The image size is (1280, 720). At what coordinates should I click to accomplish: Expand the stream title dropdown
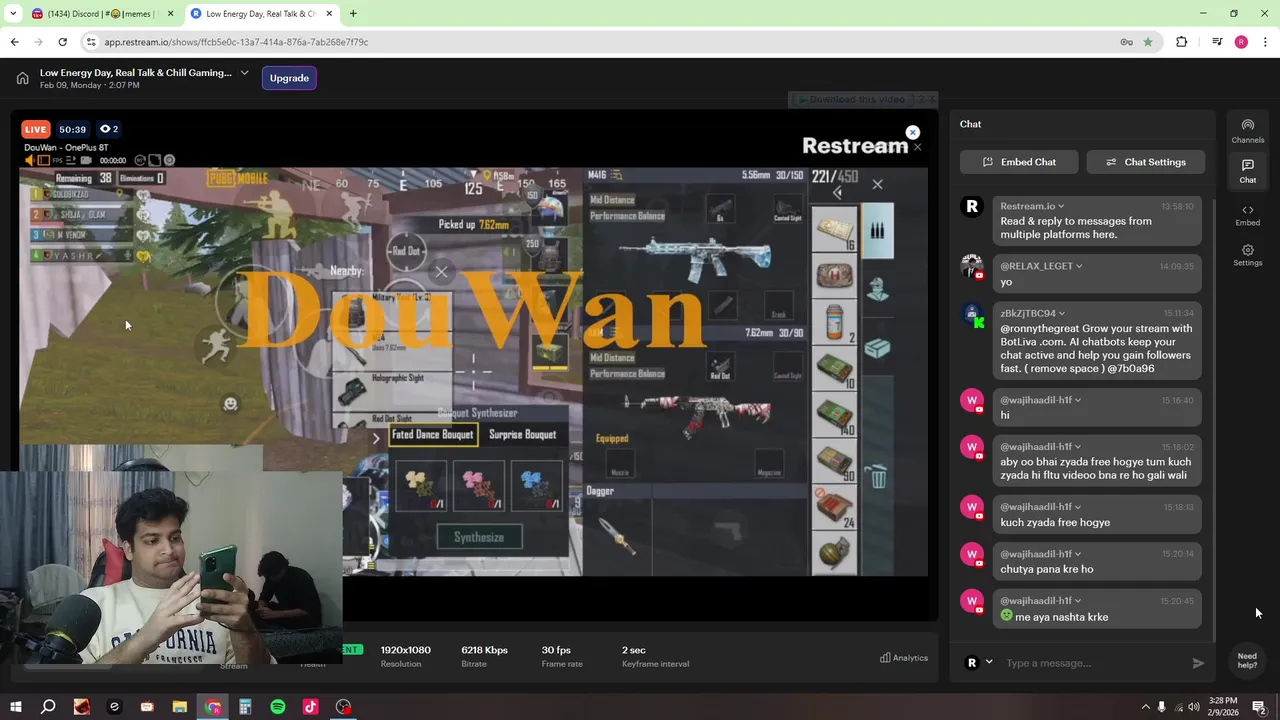(x=244, y=73)
